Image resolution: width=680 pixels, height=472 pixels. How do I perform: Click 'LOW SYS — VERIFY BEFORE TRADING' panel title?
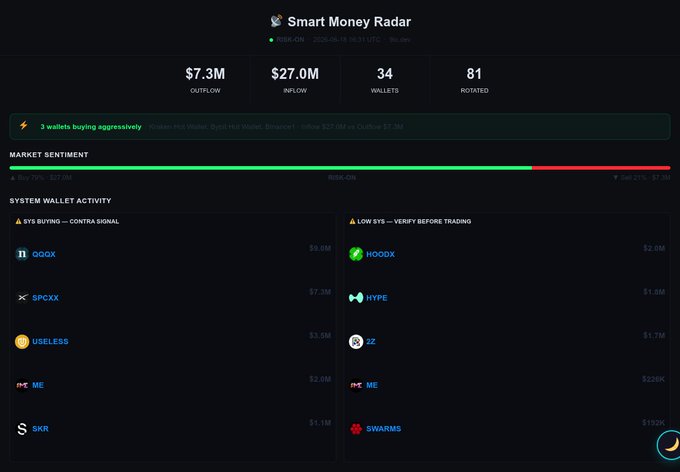(414, 221)
